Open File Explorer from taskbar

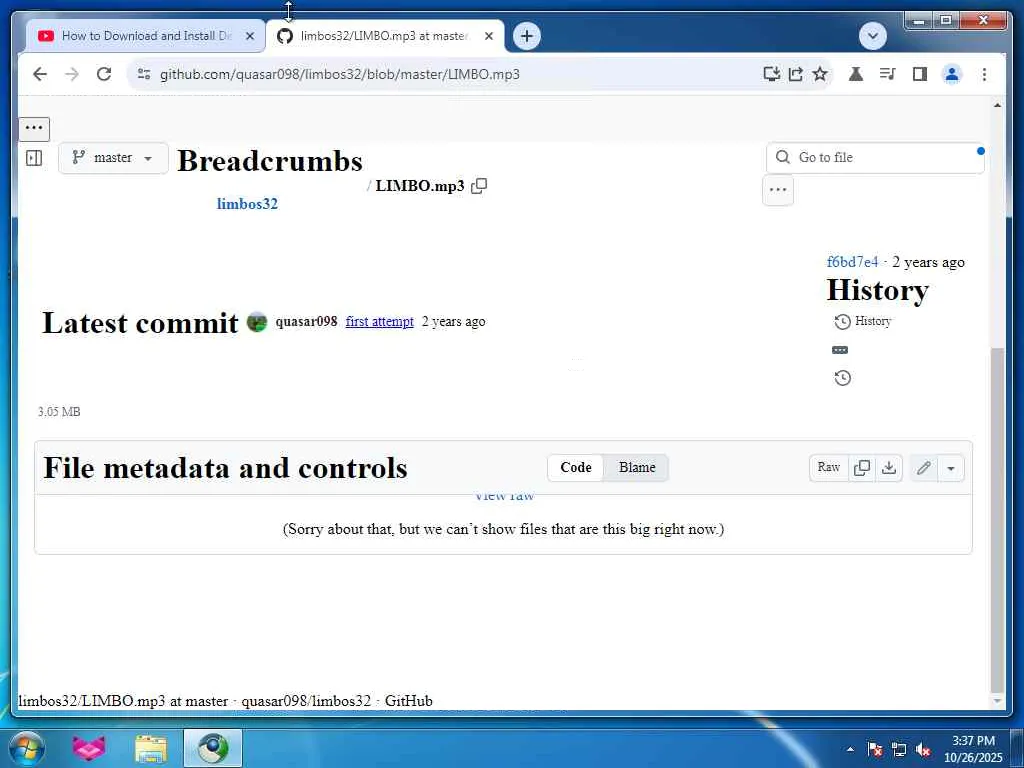tap(151, 748)
